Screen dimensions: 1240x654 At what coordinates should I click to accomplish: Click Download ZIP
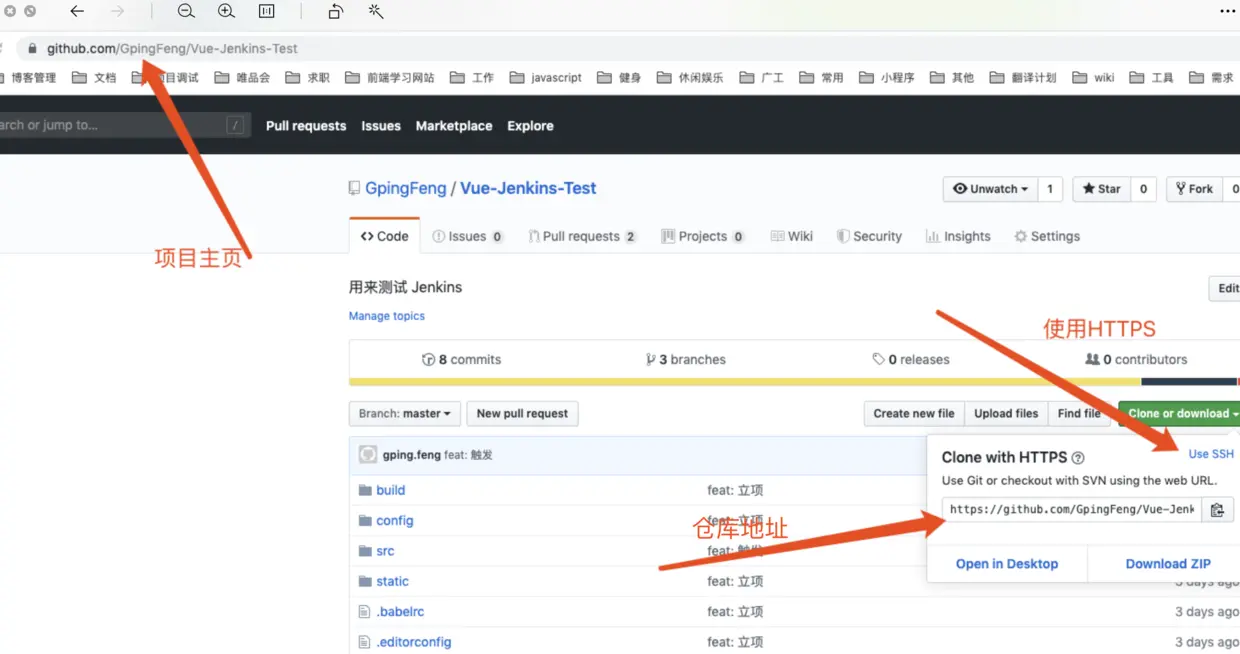[x=1168, y=564]
